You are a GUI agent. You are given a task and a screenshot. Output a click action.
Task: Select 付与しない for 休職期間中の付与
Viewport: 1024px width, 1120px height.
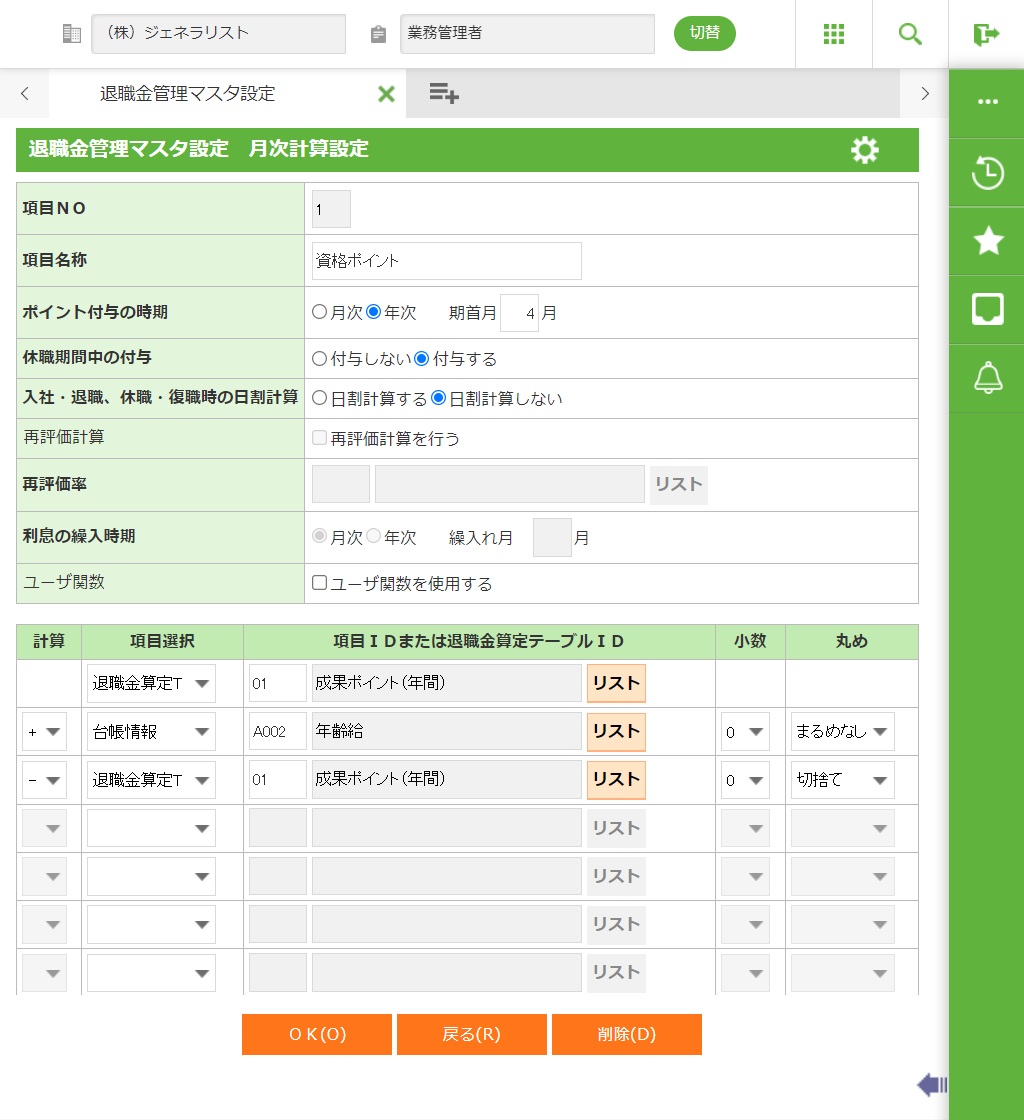click(320, 358)
